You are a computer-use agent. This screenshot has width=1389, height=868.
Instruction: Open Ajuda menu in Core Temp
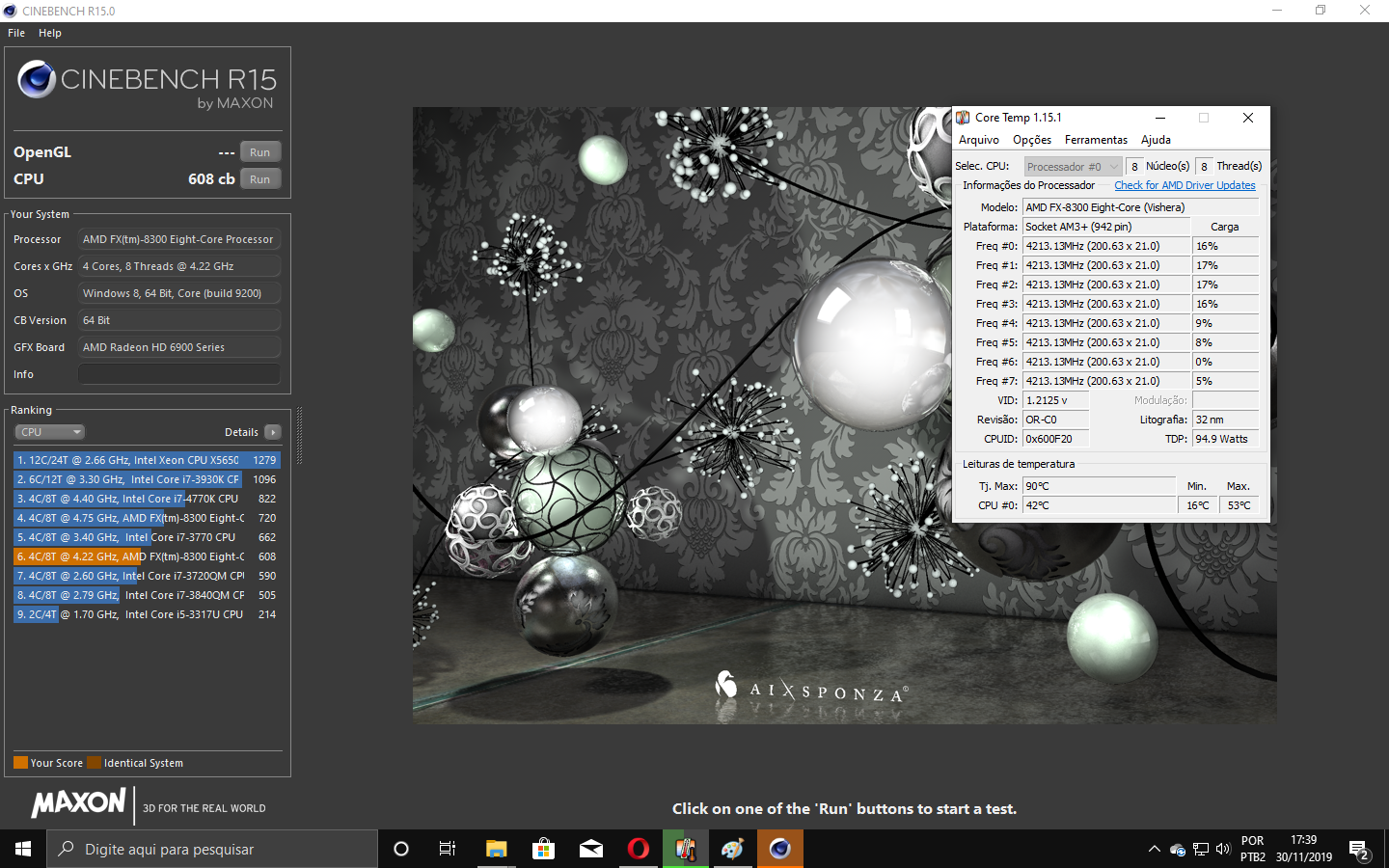pos(1156,140)
